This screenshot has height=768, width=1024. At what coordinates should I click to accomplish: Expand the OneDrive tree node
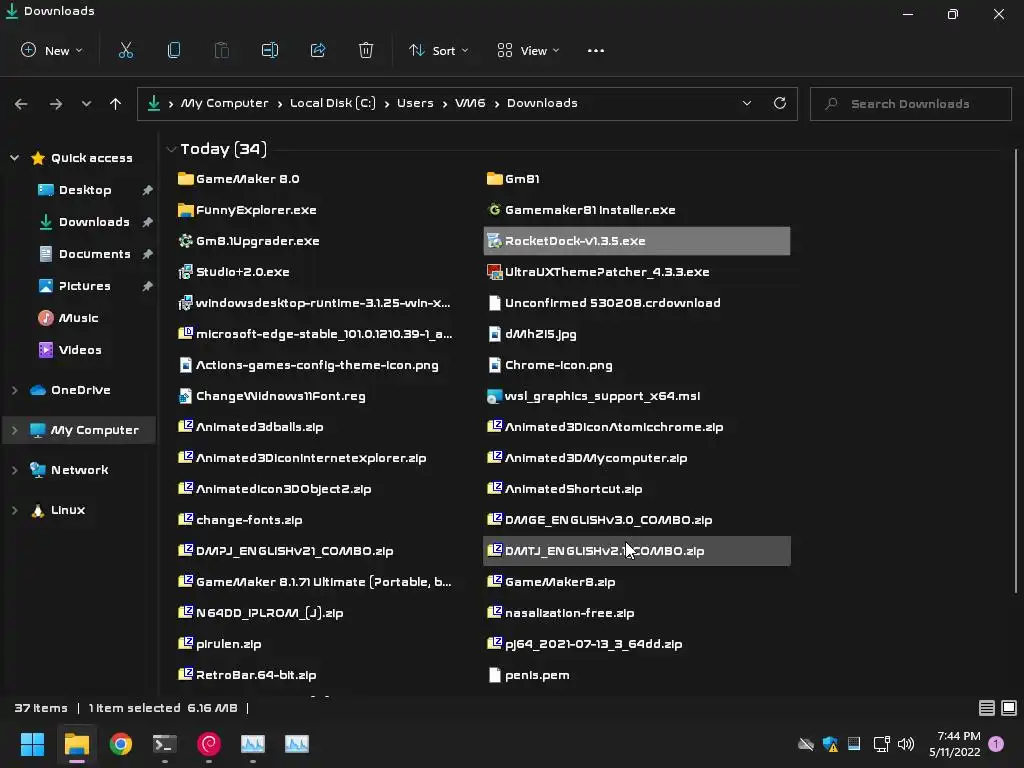click(x=14, y=390)
